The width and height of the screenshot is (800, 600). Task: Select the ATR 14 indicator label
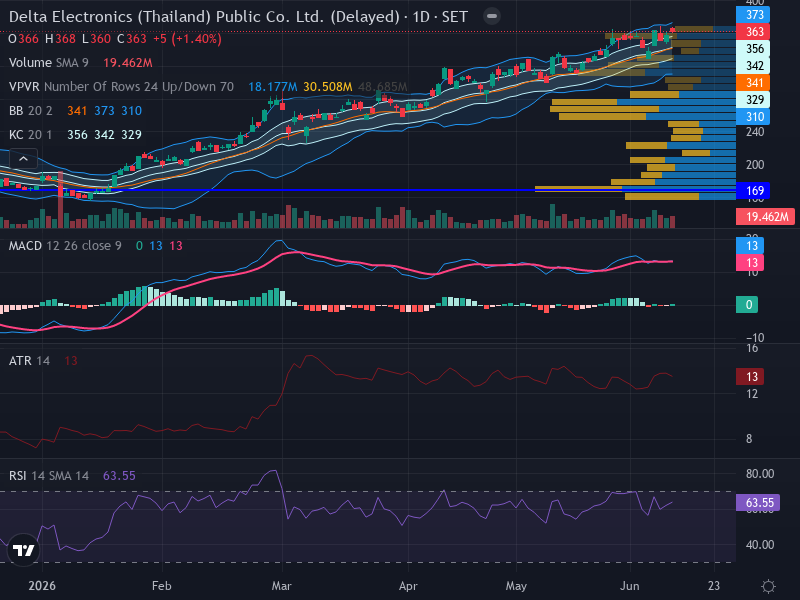click(30, 361)
